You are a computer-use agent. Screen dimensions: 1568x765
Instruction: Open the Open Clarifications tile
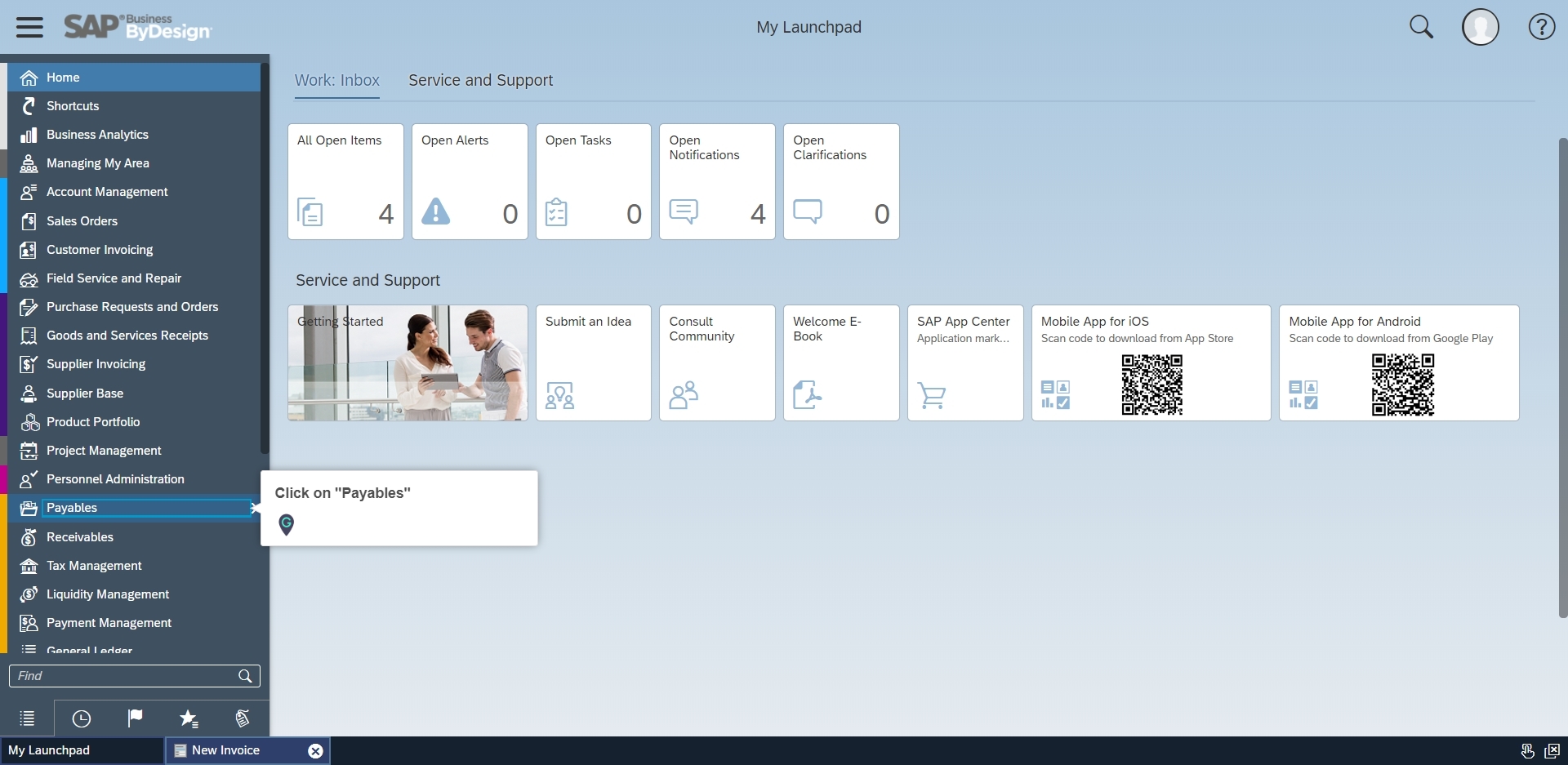tap(841, 182)
